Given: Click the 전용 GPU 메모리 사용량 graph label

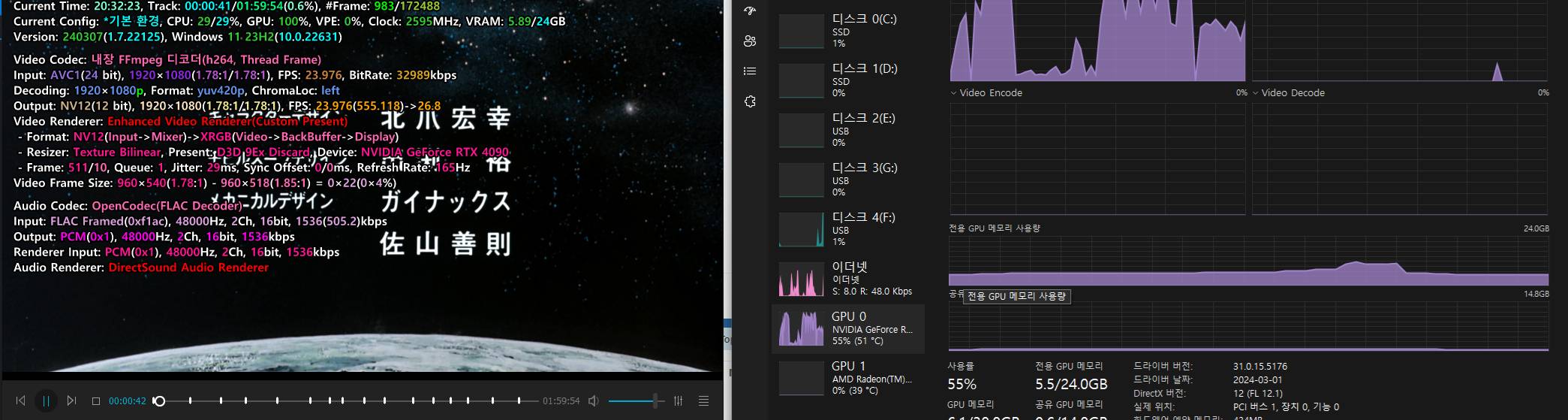Looking at the screenshot, I should coord(995,228).
